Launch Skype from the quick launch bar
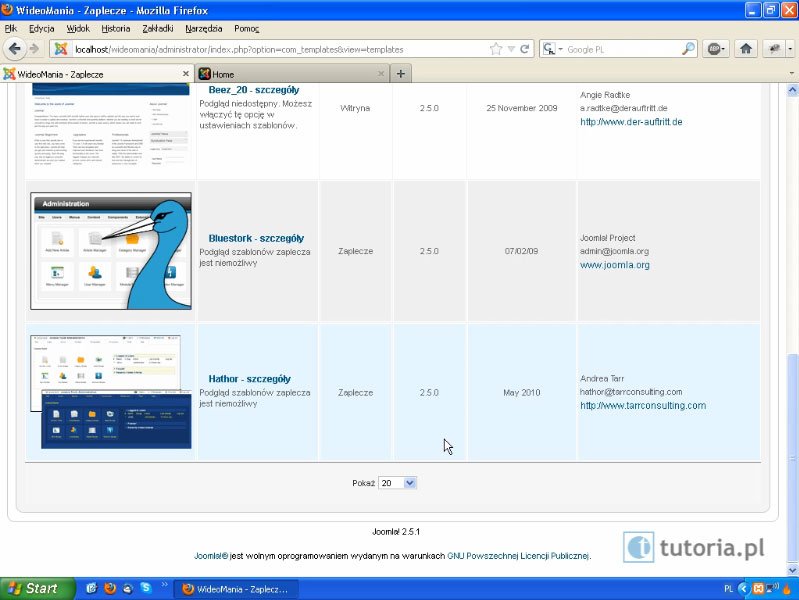Viewport: 799px width, 600px height. (x=145, y=588)
